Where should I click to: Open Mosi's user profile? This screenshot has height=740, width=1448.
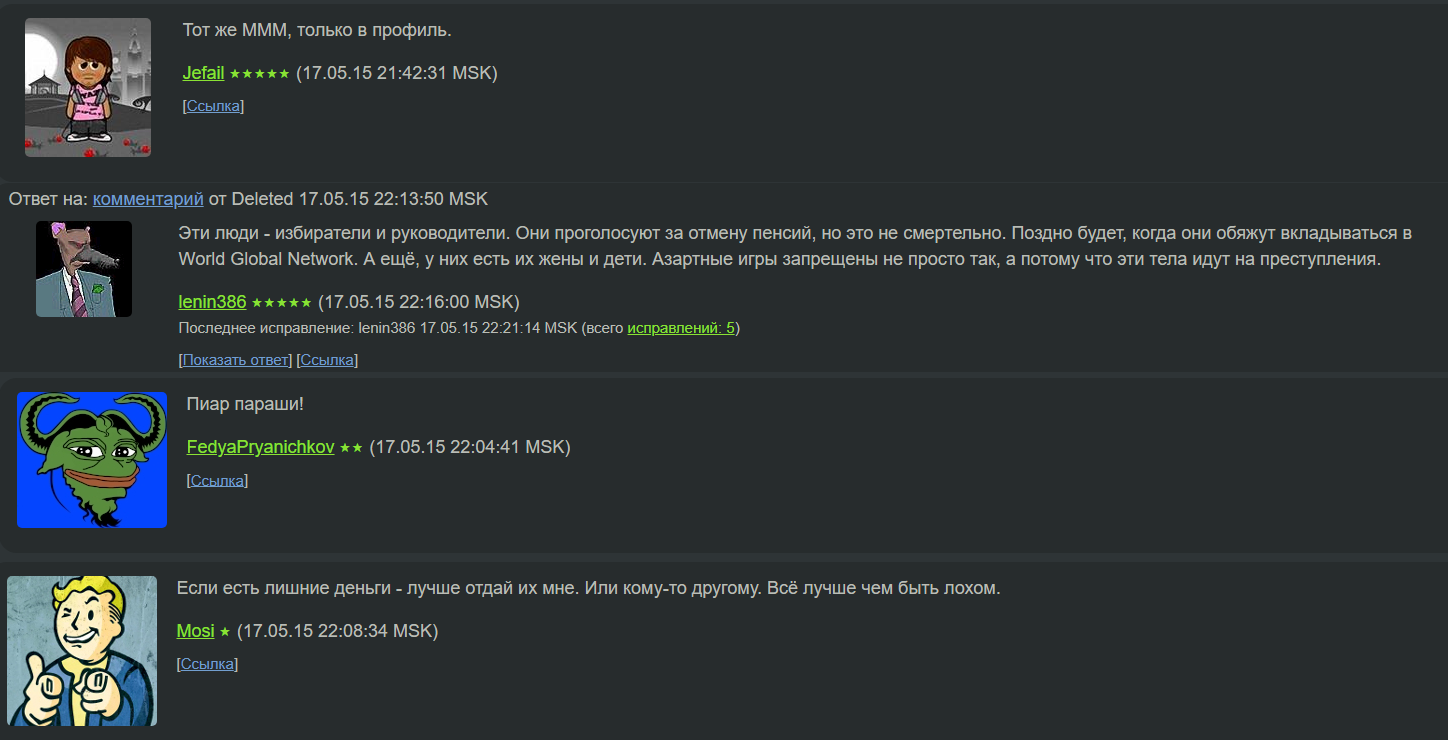point(195,631)
